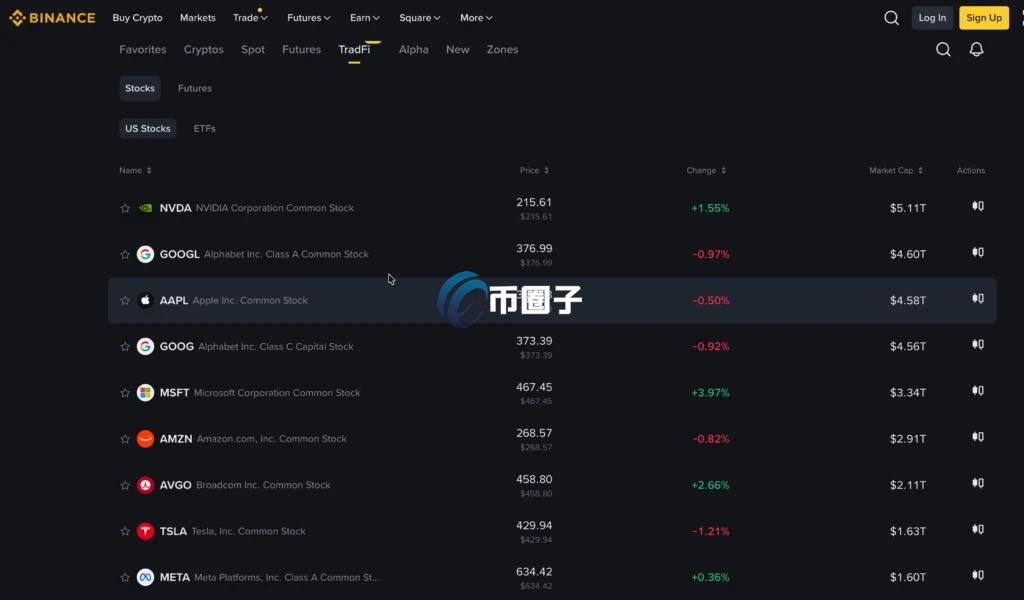Click the Binance logo
The image size is (1024, 600).
tap(52, 18)
